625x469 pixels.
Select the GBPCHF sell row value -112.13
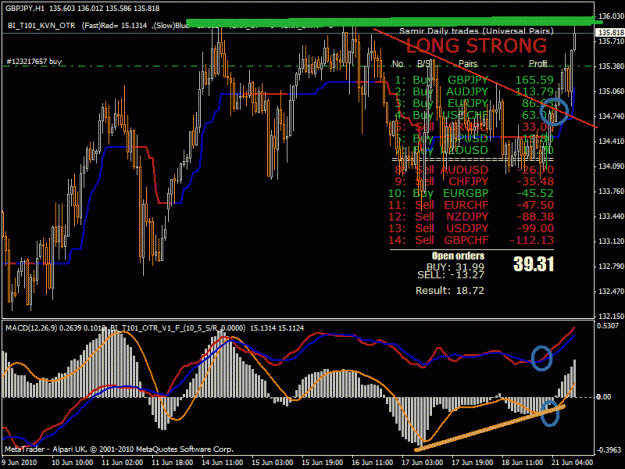(532, 240)
